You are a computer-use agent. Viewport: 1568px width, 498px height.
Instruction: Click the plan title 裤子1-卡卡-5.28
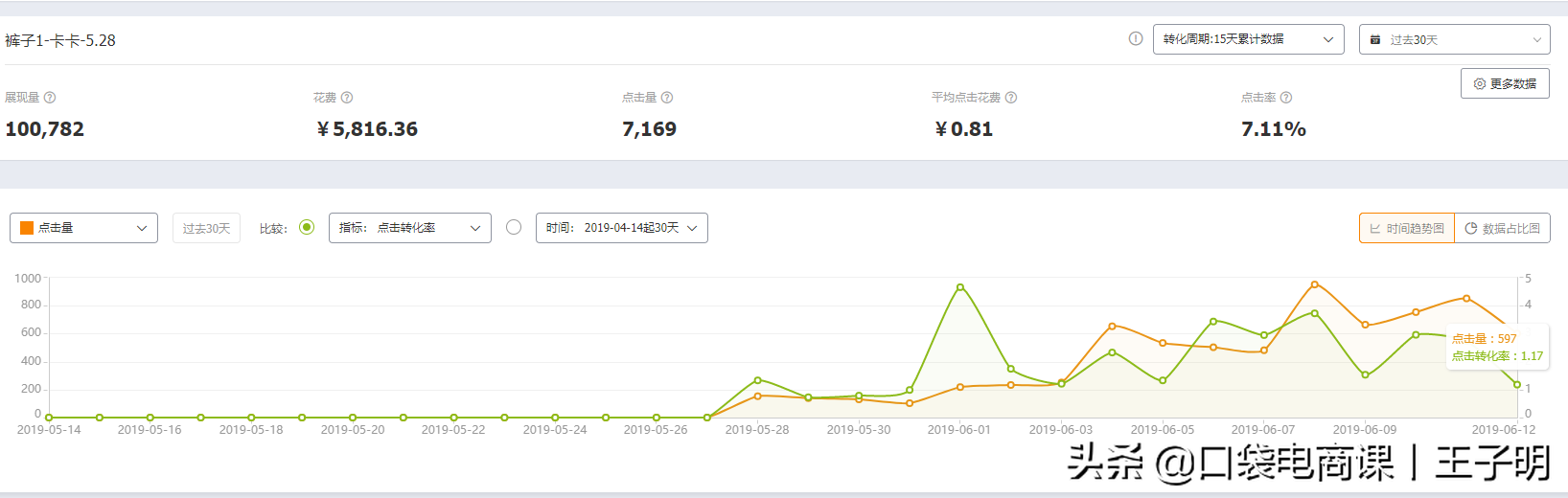60,40
